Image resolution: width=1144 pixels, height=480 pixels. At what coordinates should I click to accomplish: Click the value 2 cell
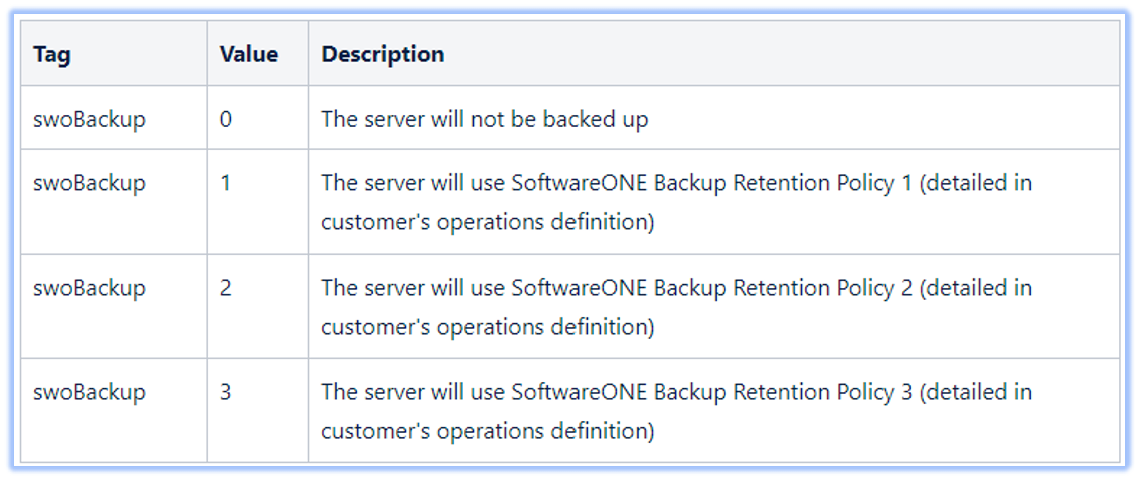click(226, 287)
